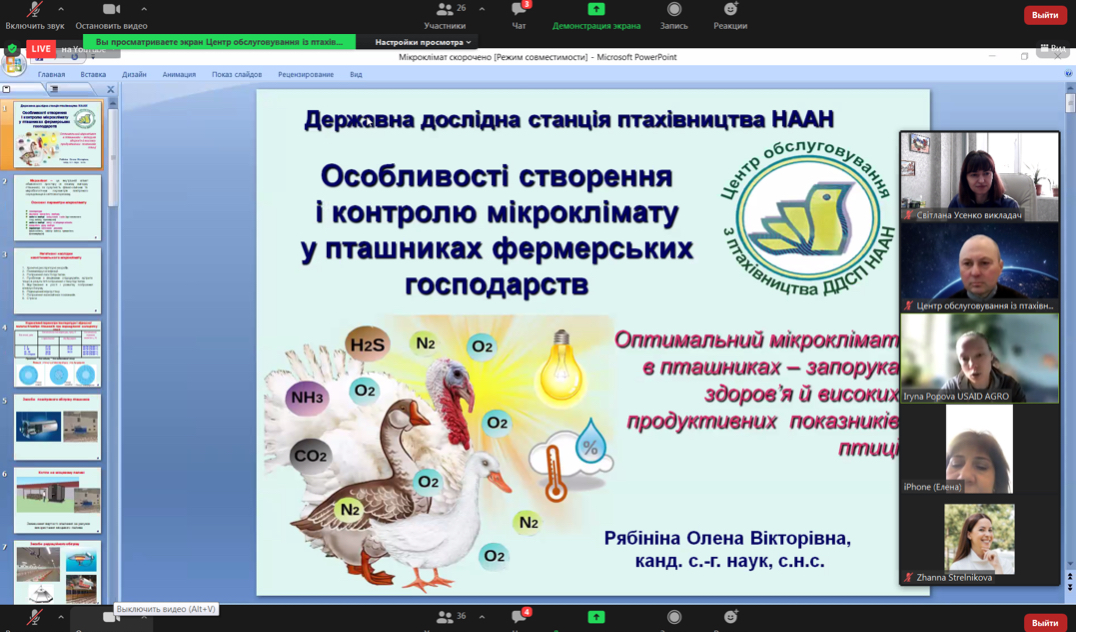Unmute using the Включить звук microphone icon

pos(34,9)
